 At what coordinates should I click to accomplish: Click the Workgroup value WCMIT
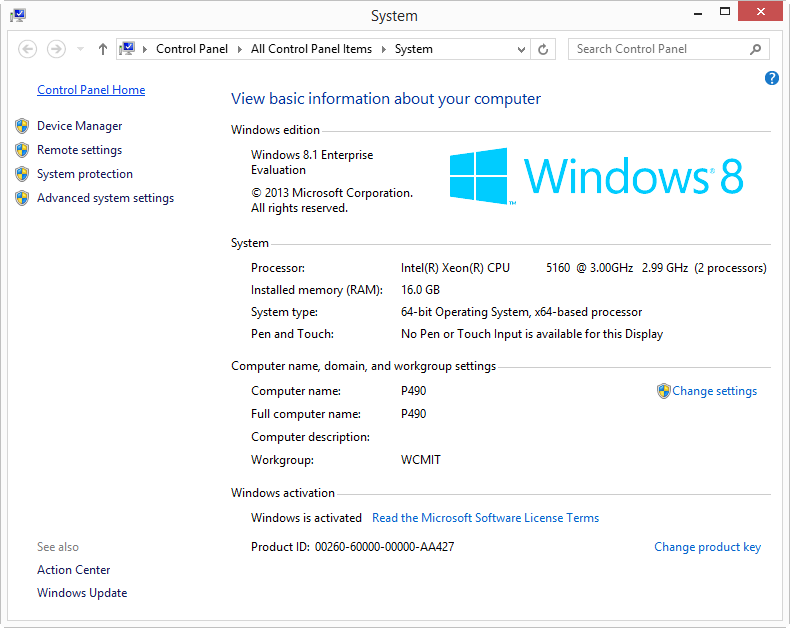(x=421, y=460)
